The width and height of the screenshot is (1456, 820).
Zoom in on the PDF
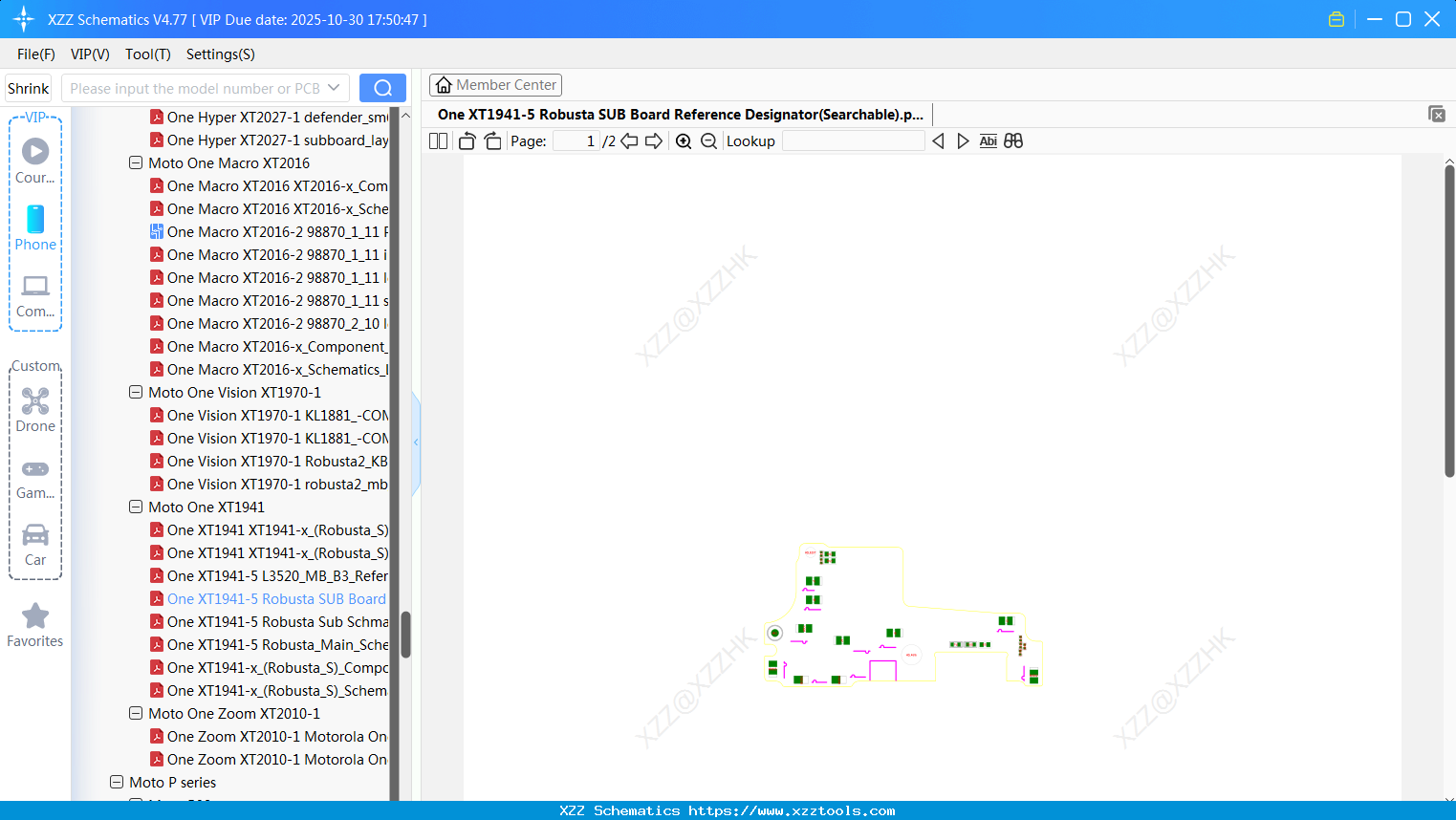[684, 141]
